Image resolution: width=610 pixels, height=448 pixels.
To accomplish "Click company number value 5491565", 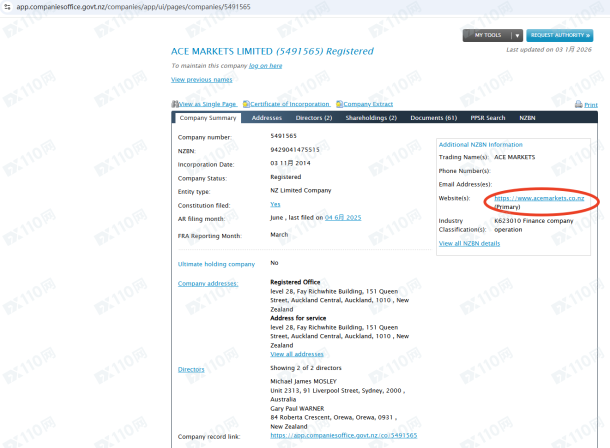I will [283, 136].
